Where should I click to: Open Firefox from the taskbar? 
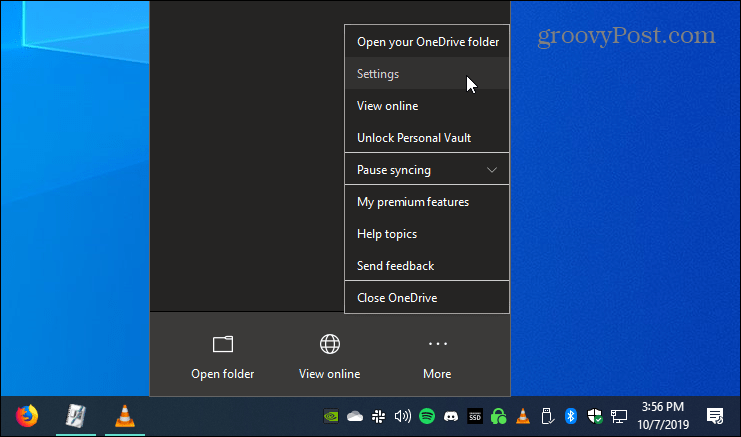(x=27, y=416)
